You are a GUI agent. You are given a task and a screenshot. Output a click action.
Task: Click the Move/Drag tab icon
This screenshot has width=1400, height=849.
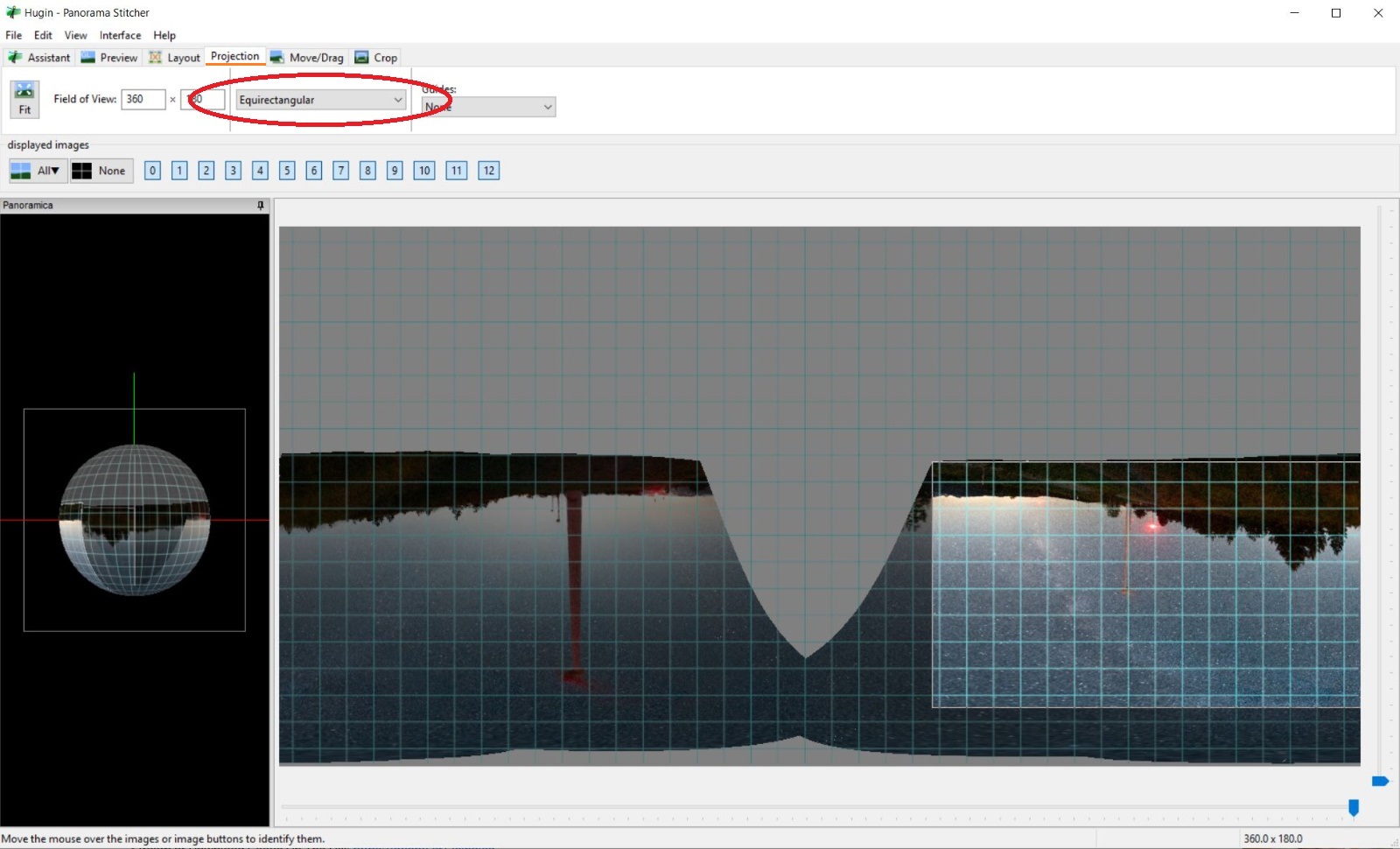(x=277, y=57)
